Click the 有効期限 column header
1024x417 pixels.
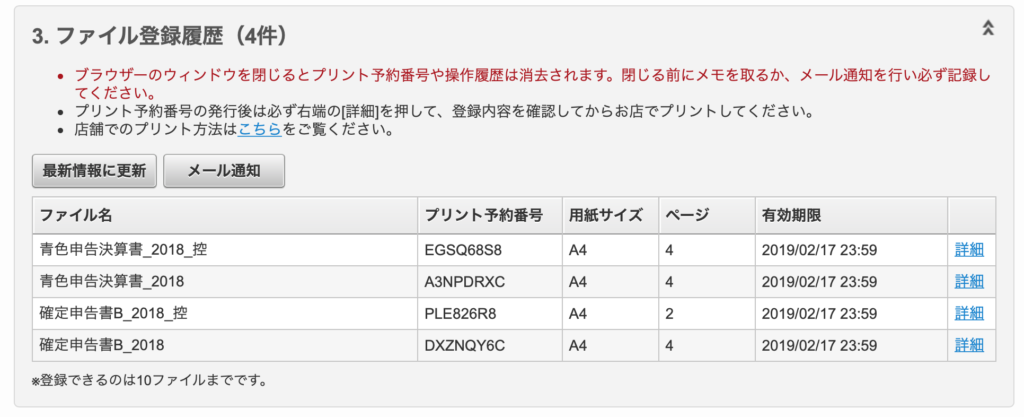tap(792, 216)
